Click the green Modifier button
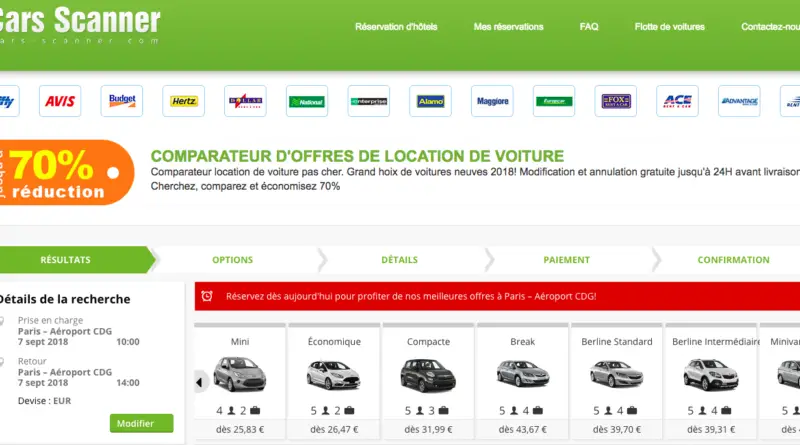800x445 pixels. point(141,423)
